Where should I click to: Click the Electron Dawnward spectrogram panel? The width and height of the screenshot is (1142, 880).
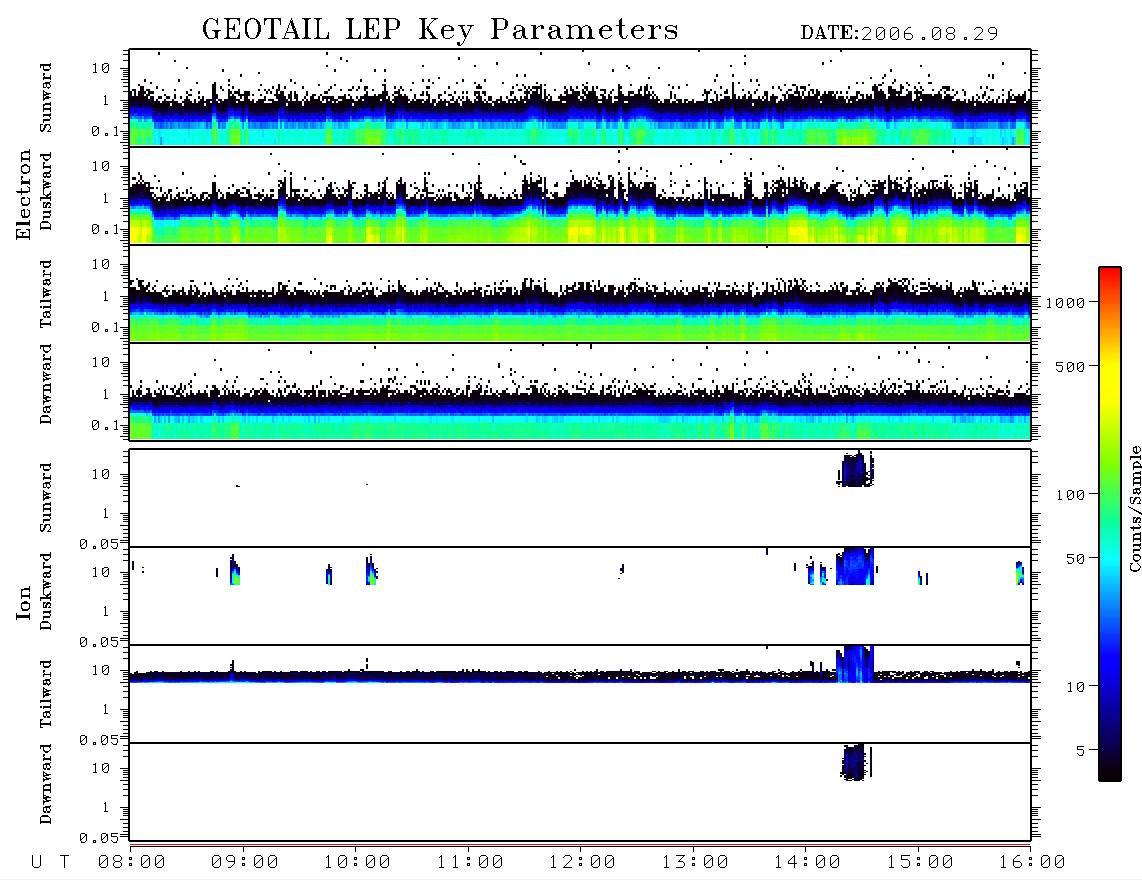click(x=580, y=391)
